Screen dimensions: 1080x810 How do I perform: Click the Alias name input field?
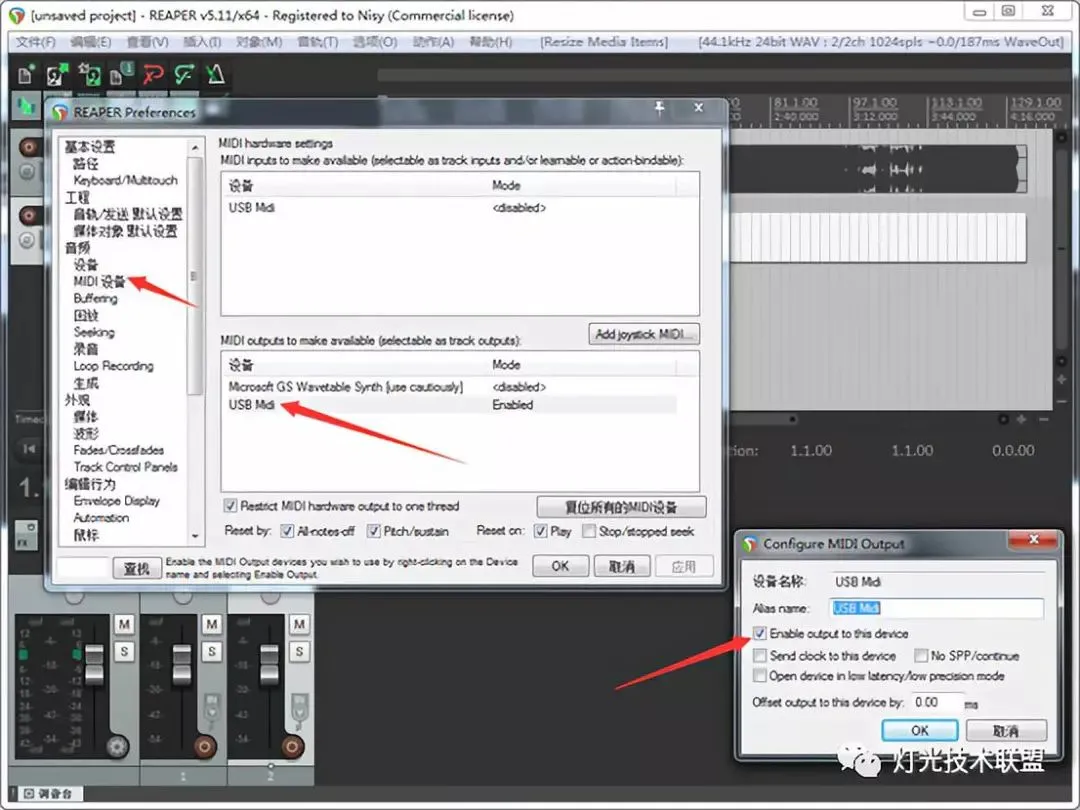pyautogui.click(x=937, y=608)
